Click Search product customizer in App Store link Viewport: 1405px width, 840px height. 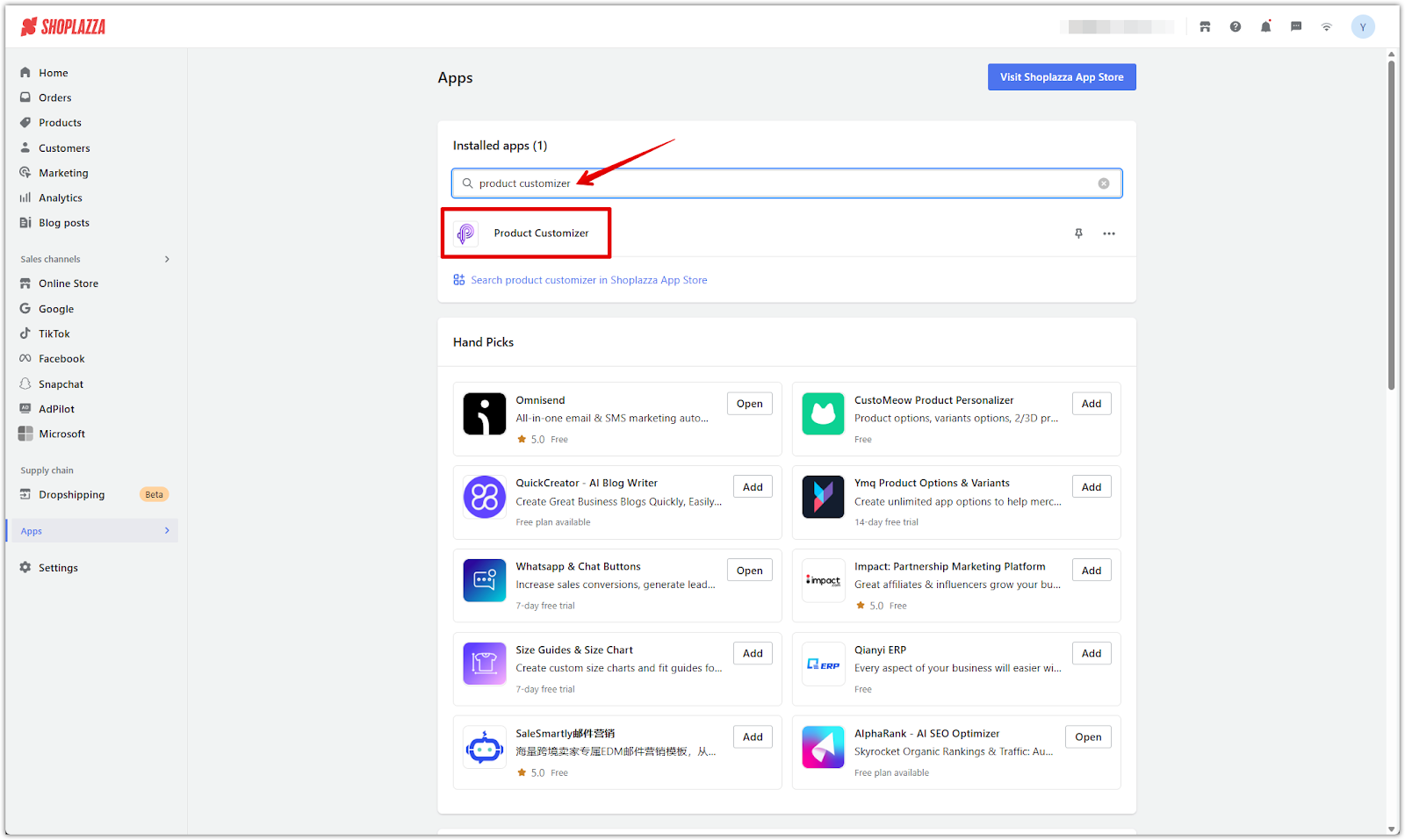click(588, 280)
